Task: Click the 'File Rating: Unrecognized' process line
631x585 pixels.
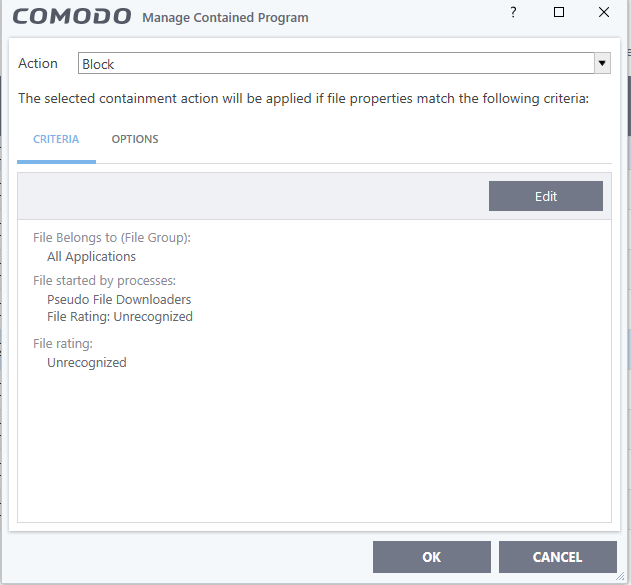Action: (x=120, y=317)
